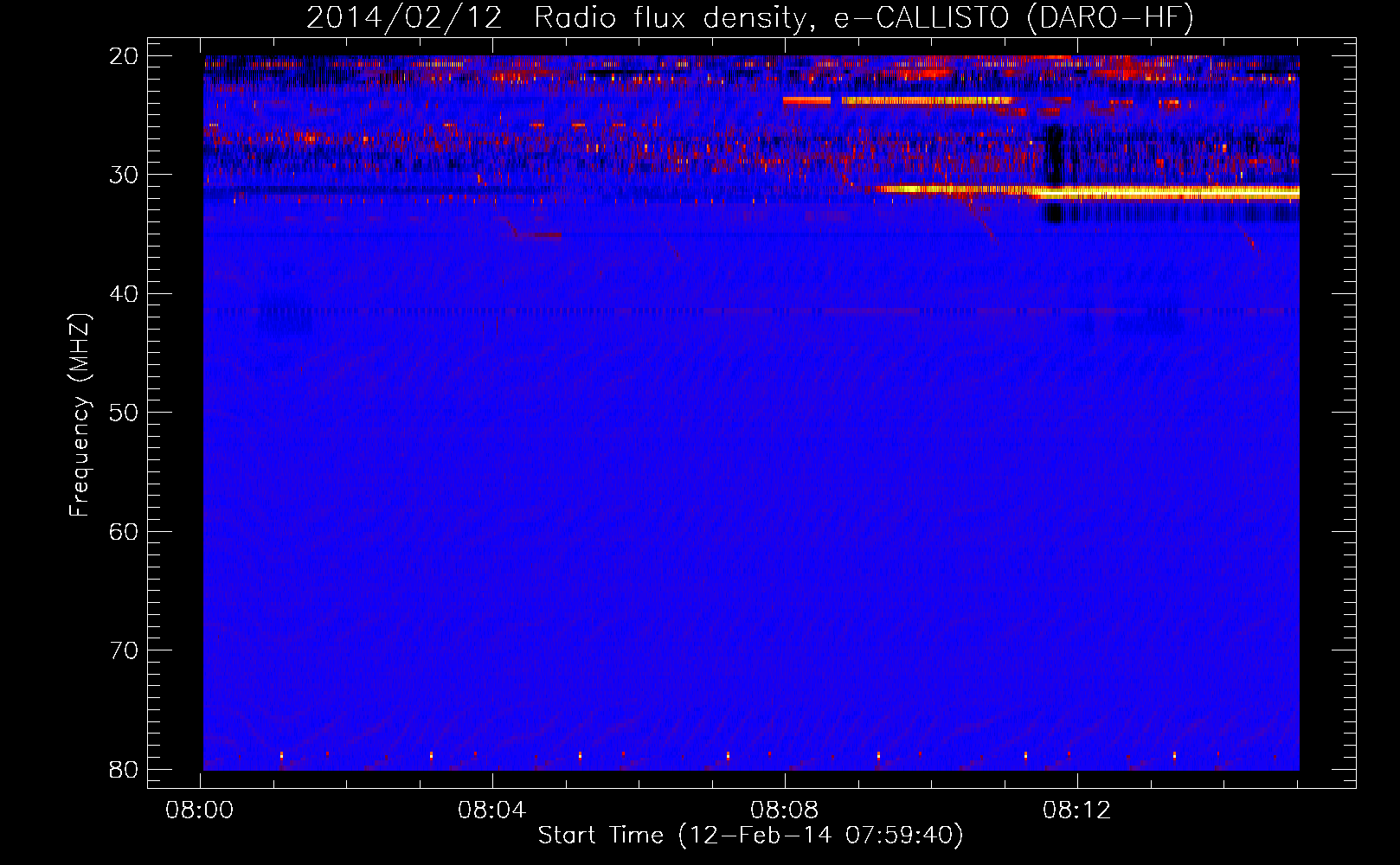The height and width of the screenshot is (865, 1400).
Task: Click the 08:12 time tick label
Action: (x=1076, y=810)
